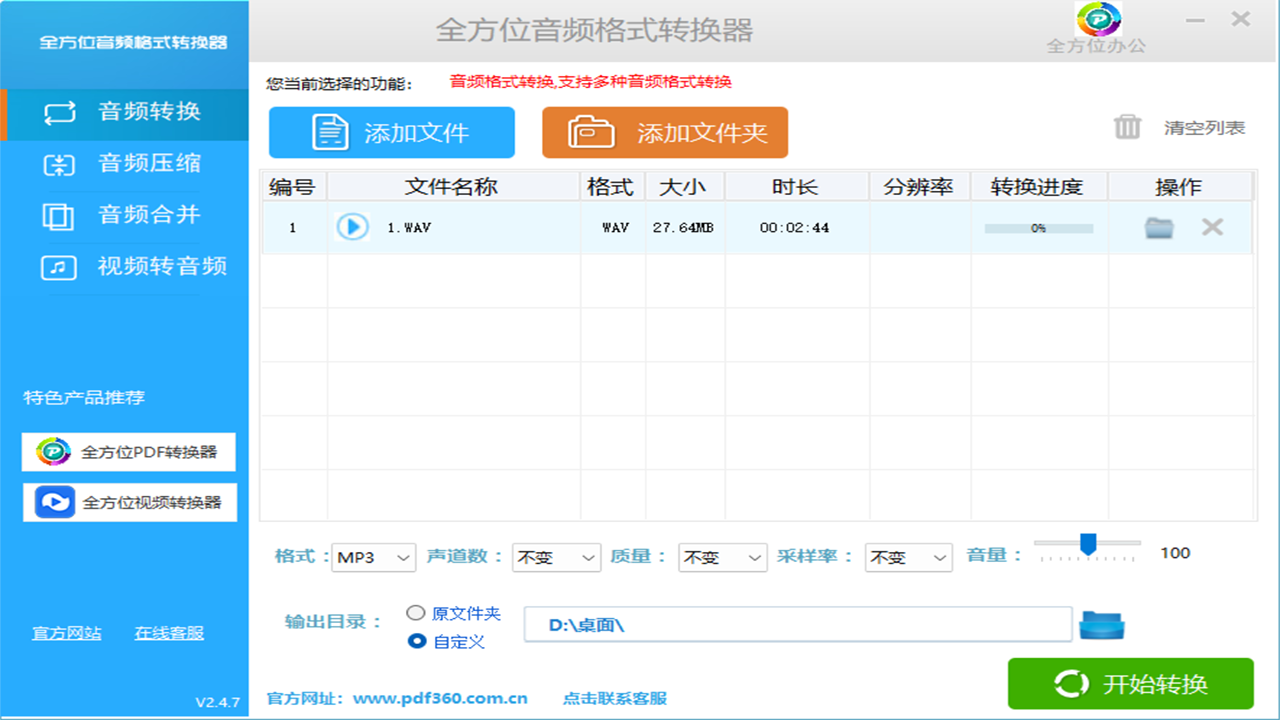This screenshot has width=1280, height=720.
Task: Browse for output directory folder icon
Action: click(1102, 625)
